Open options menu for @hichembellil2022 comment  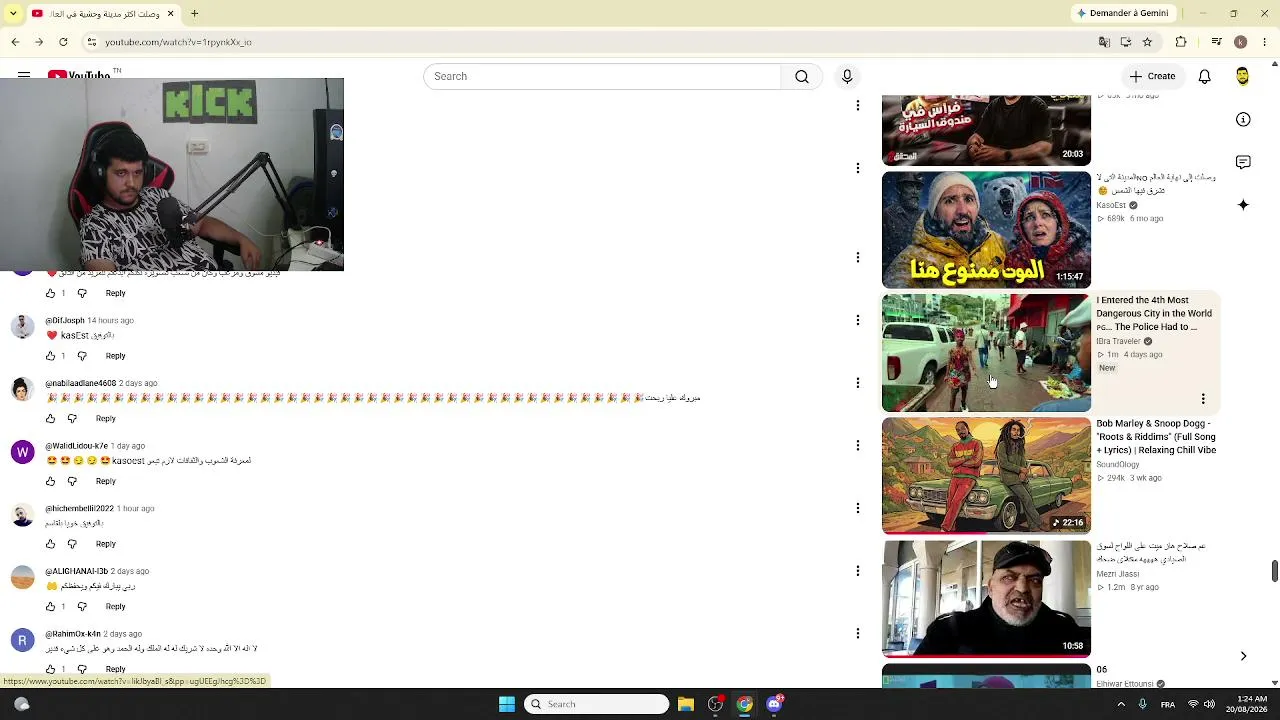(857, 509)
